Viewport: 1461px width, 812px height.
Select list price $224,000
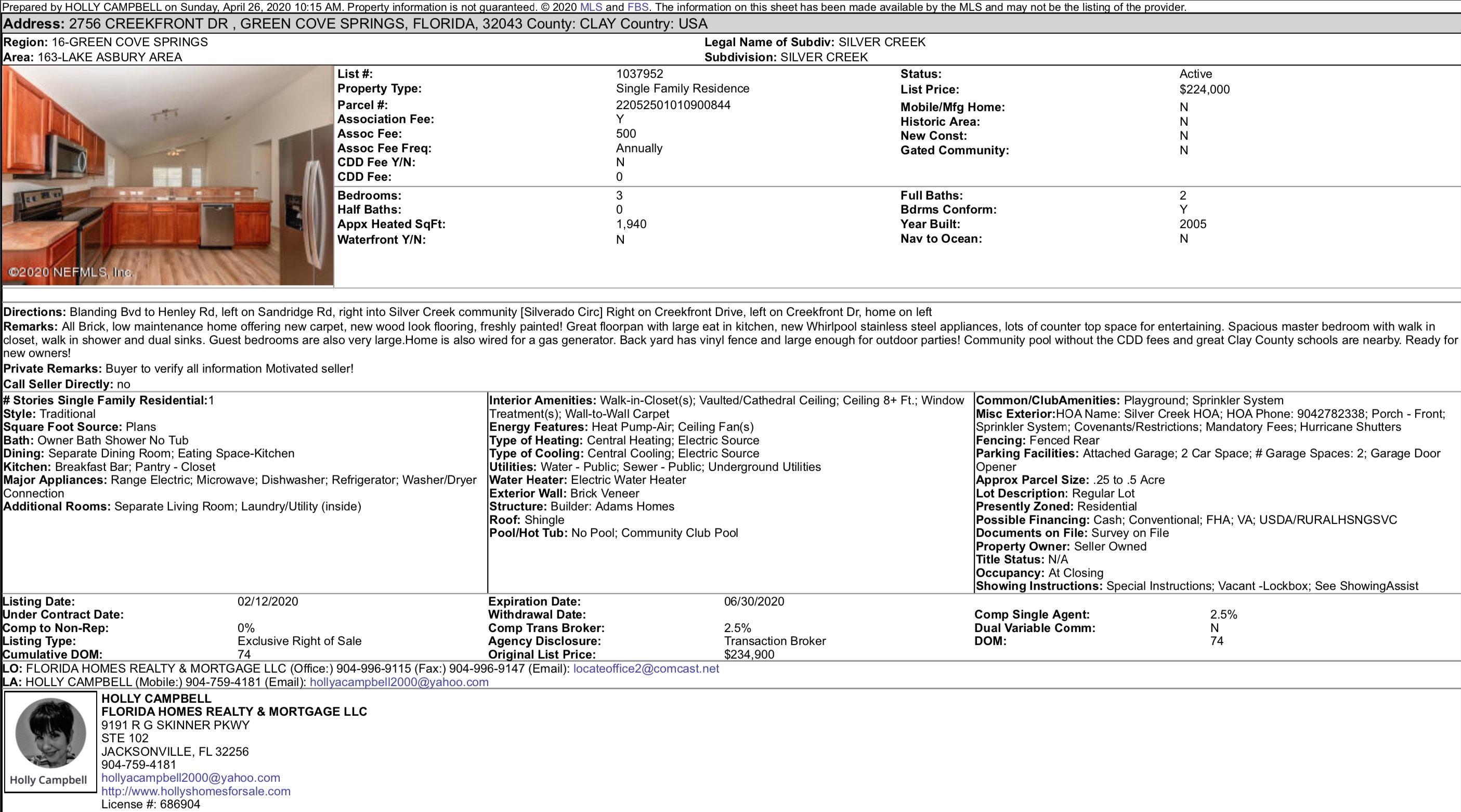click(x=1204, y=89)
